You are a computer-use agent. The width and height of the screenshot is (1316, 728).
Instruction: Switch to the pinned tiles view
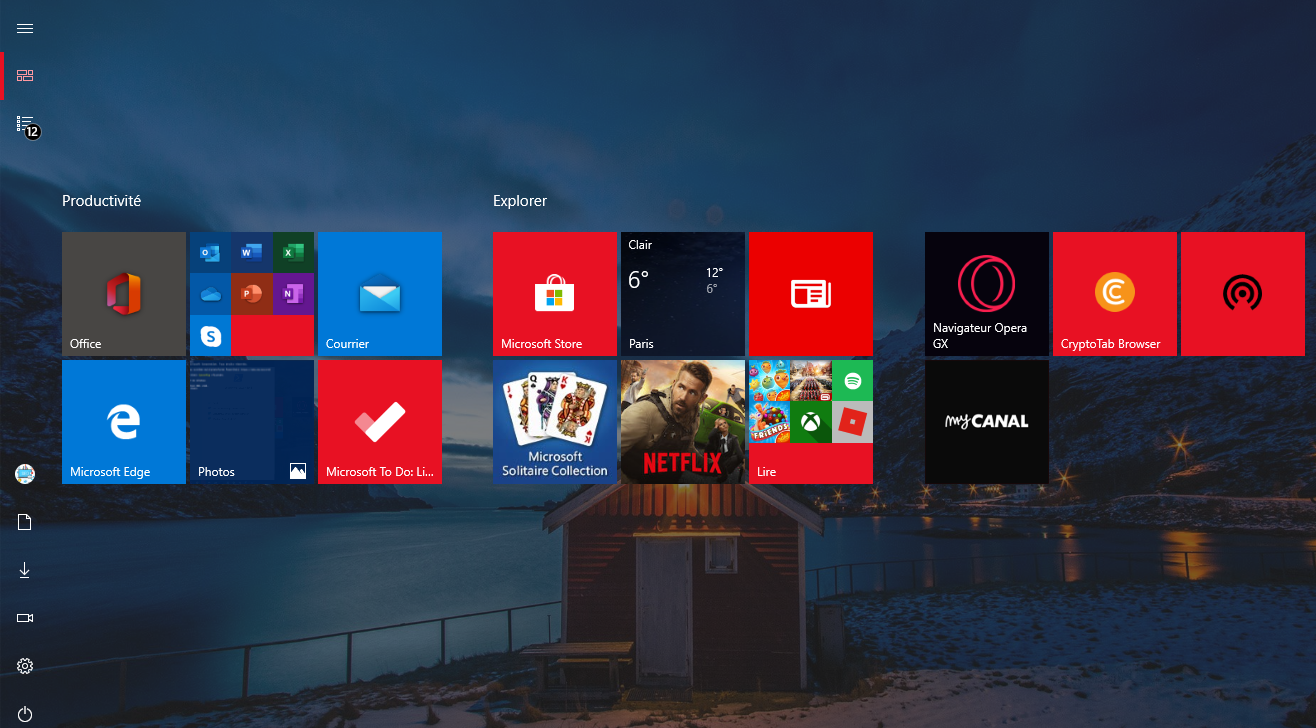pyautogui.click(x=25, y=75)
